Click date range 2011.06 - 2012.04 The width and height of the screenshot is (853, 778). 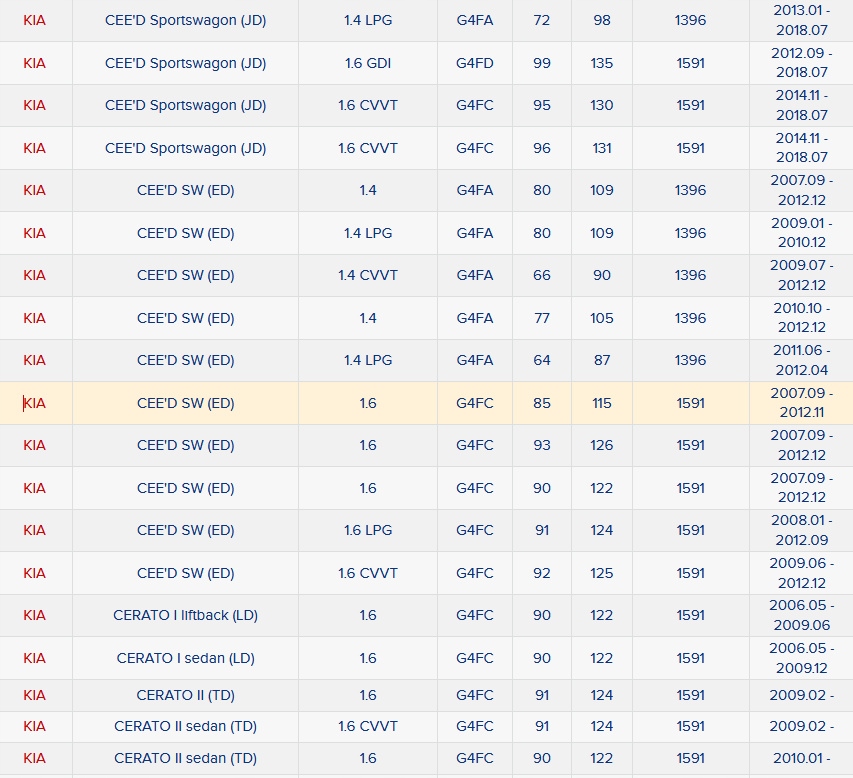(x=802, y=360)
